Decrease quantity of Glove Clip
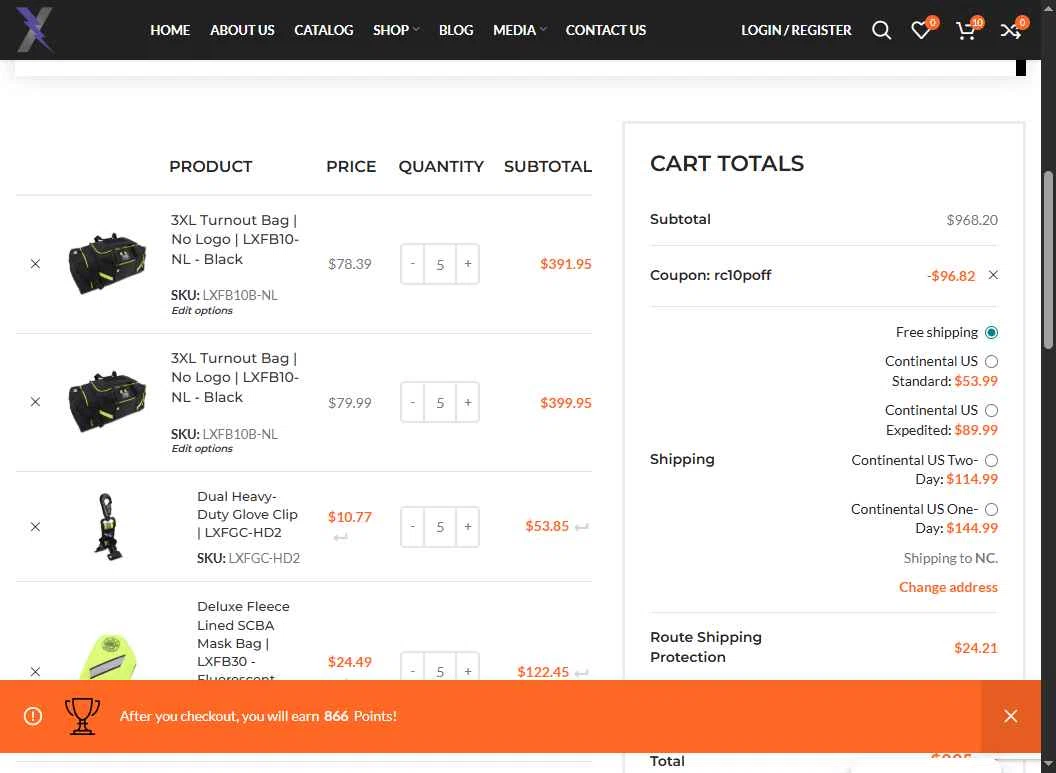Screen dimensions: 1056x773 click(412, 527)
